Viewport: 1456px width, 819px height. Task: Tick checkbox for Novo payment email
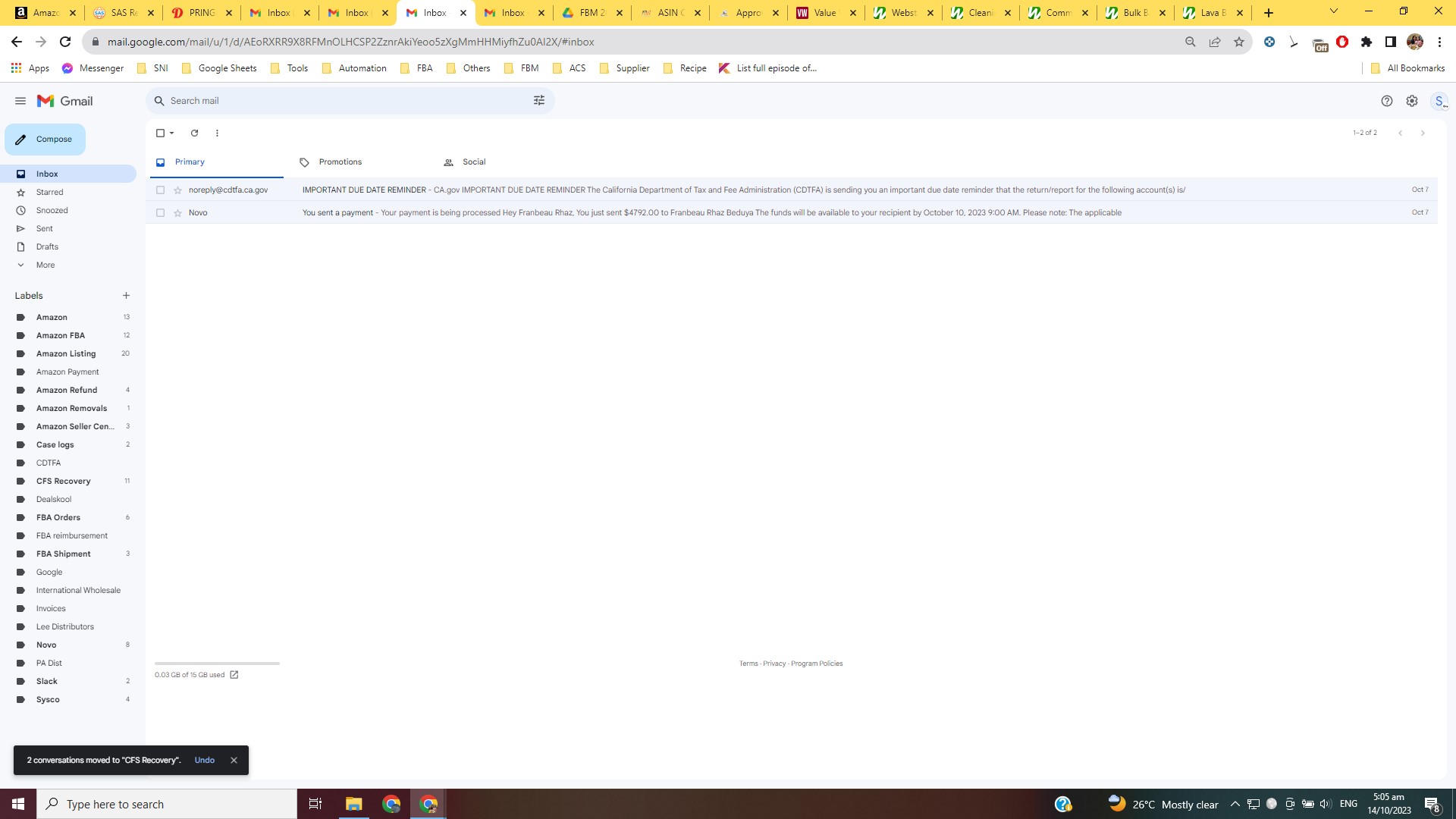point(160,213)
